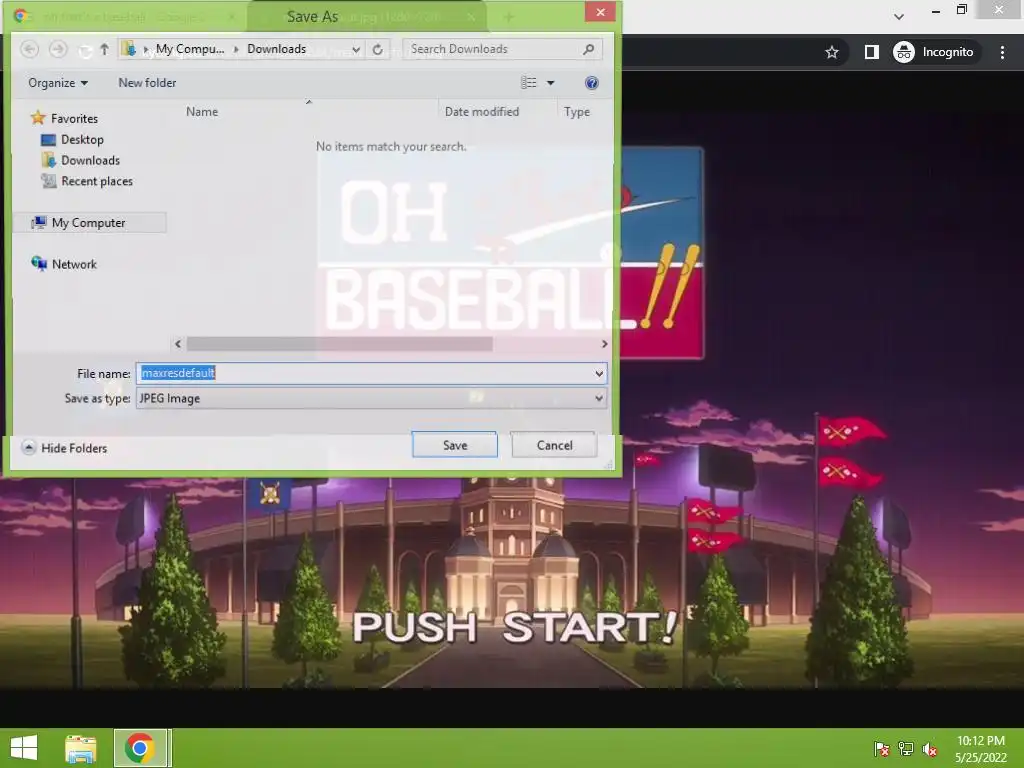Expand the view mode dropdown arrow
The image size is (1024, 768).
click(551, 83)
